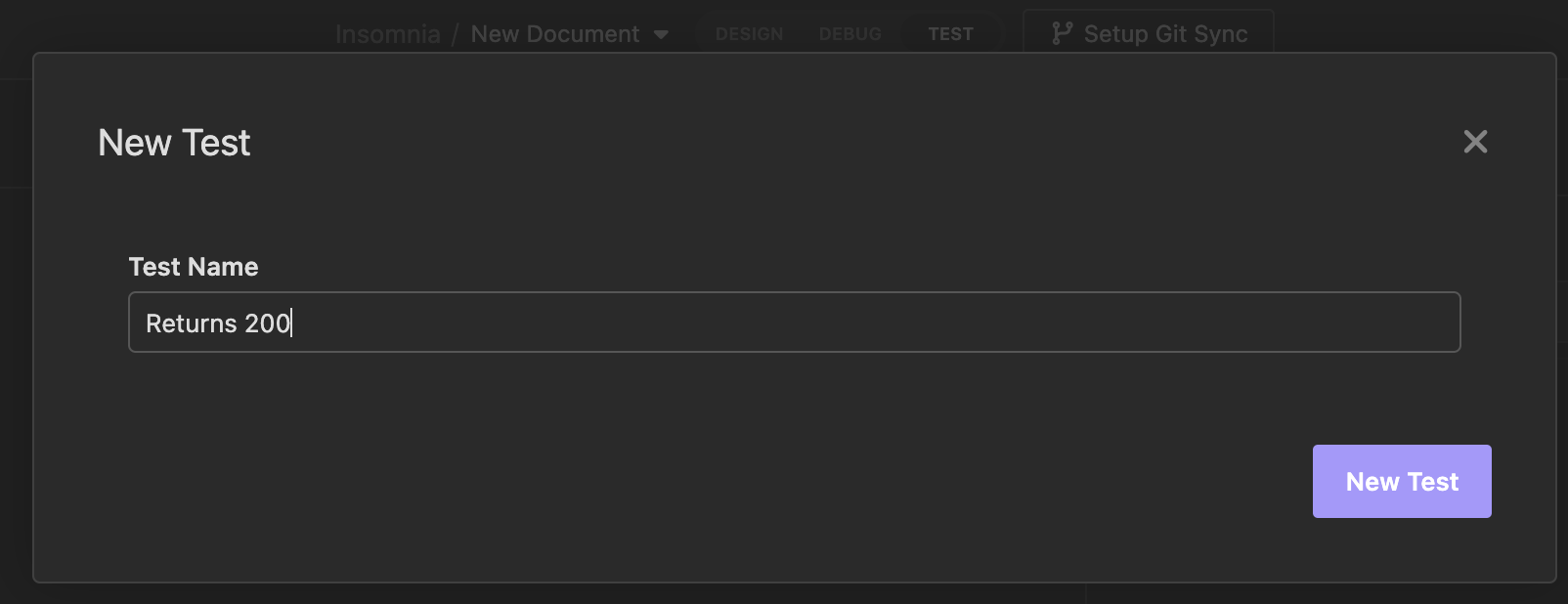Screen dimensions: 1568x604
Task: Focus the Test Name input field
Action: (794, 323)
